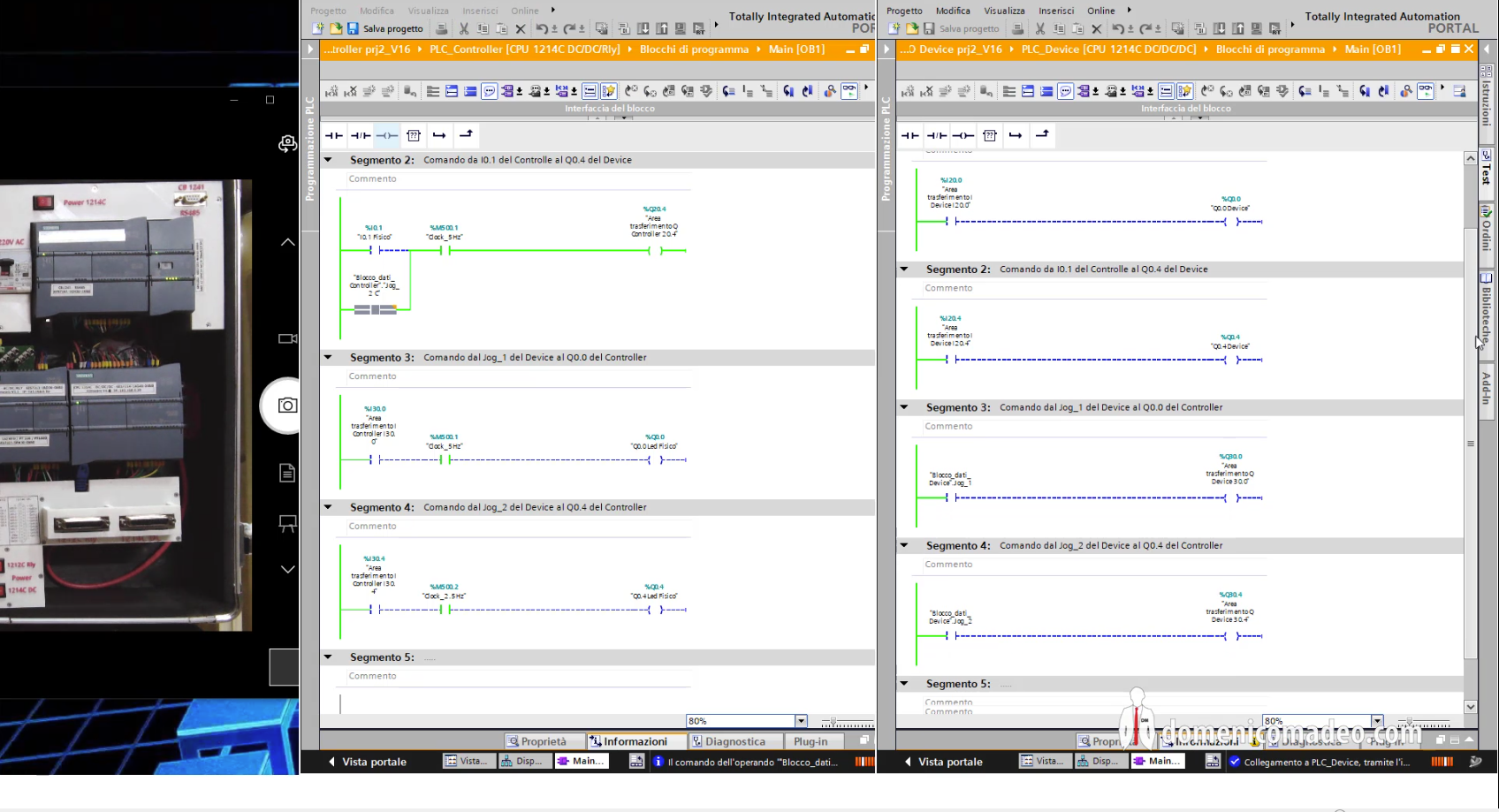Click Salva progetto in the left window
This screenshot has width=1499, height=812.
click(384, 29)
